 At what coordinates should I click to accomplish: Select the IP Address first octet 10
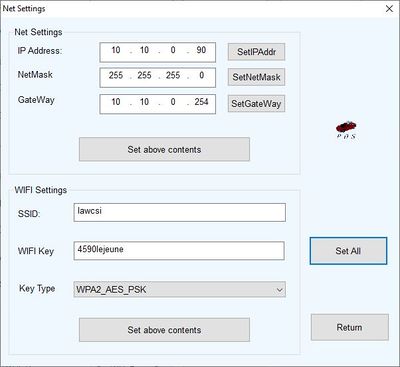tap(116, 50)
